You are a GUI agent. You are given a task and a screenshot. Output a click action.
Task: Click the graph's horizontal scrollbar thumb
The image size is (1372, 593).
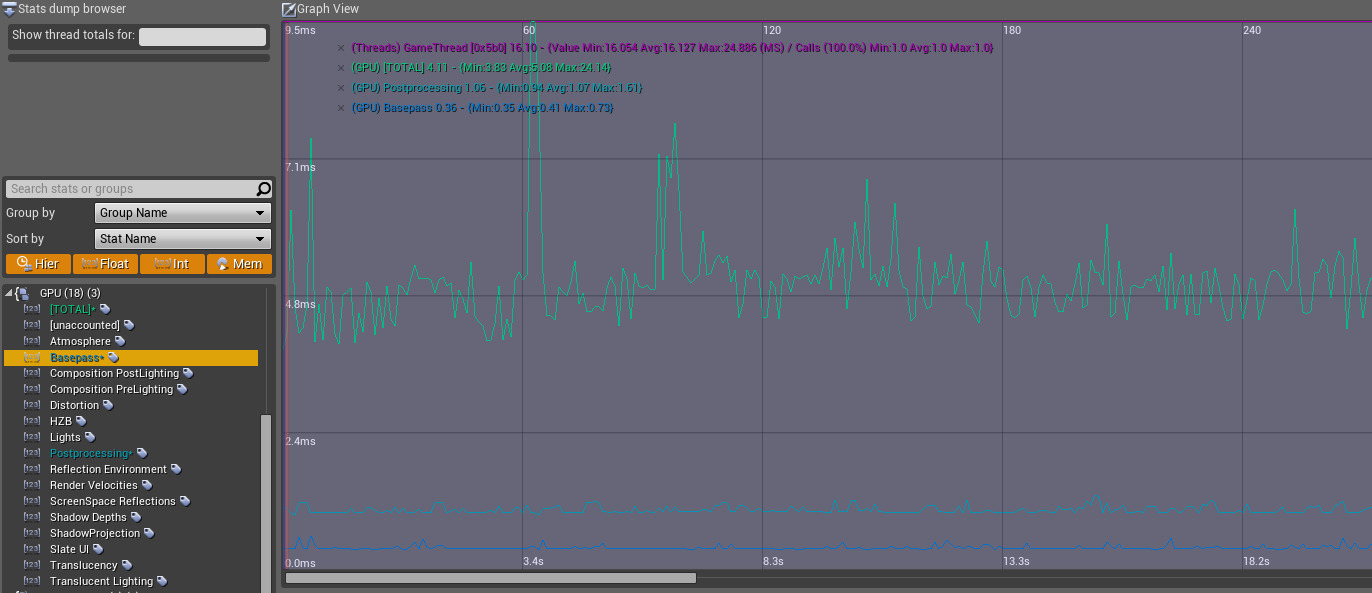pyautogui.click(x=490, y=578)
